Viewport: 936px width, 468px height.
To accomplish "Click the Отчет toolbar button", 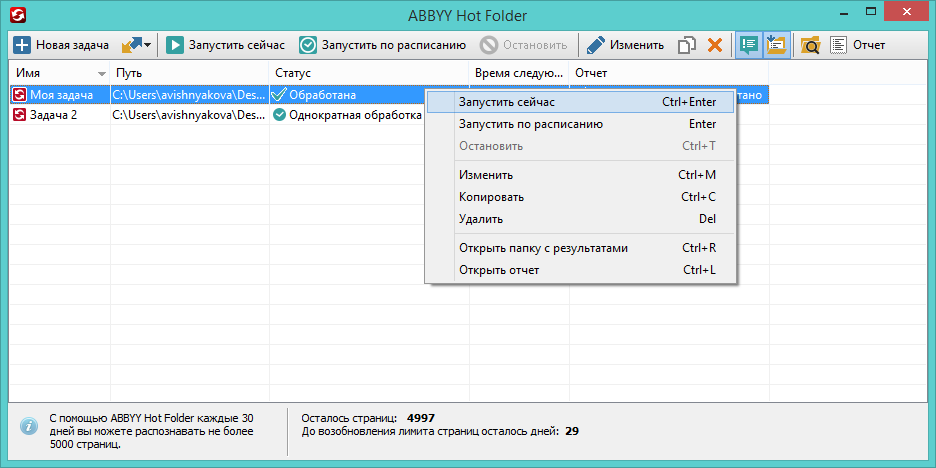I will 858,45.
